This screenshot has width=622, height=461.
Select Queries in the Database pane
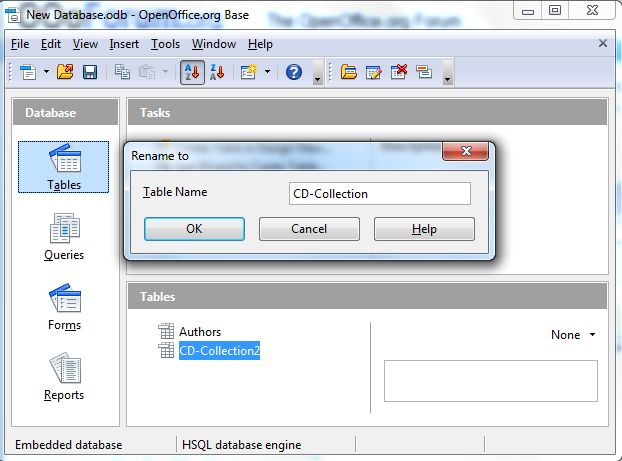[64, 236]
